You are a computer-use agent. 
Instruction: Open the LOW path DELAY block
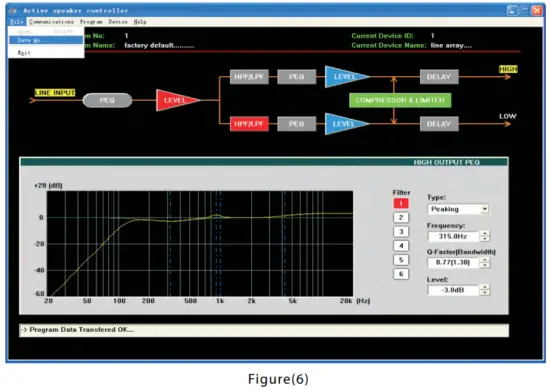click(439, 124)
